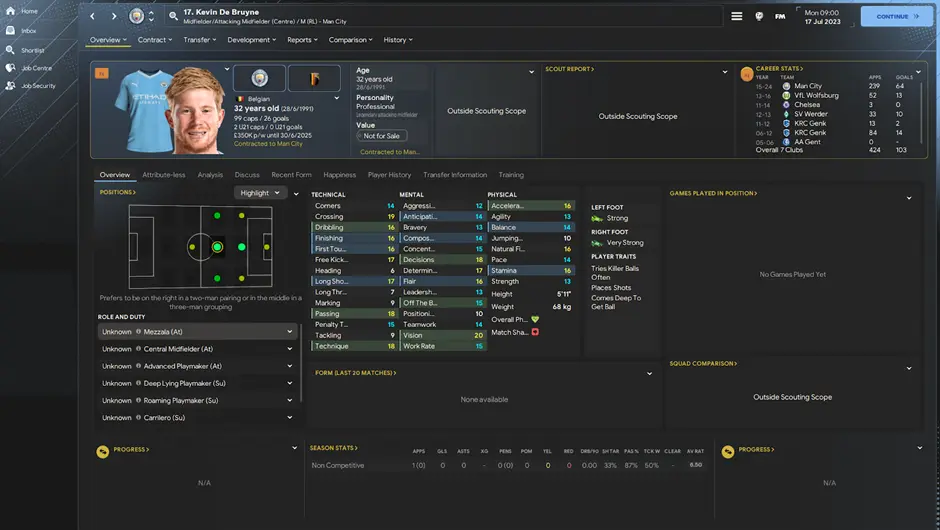Click Kevin De Bruyne player portrait
940x530 pixels.
click(x=197, y=111)
